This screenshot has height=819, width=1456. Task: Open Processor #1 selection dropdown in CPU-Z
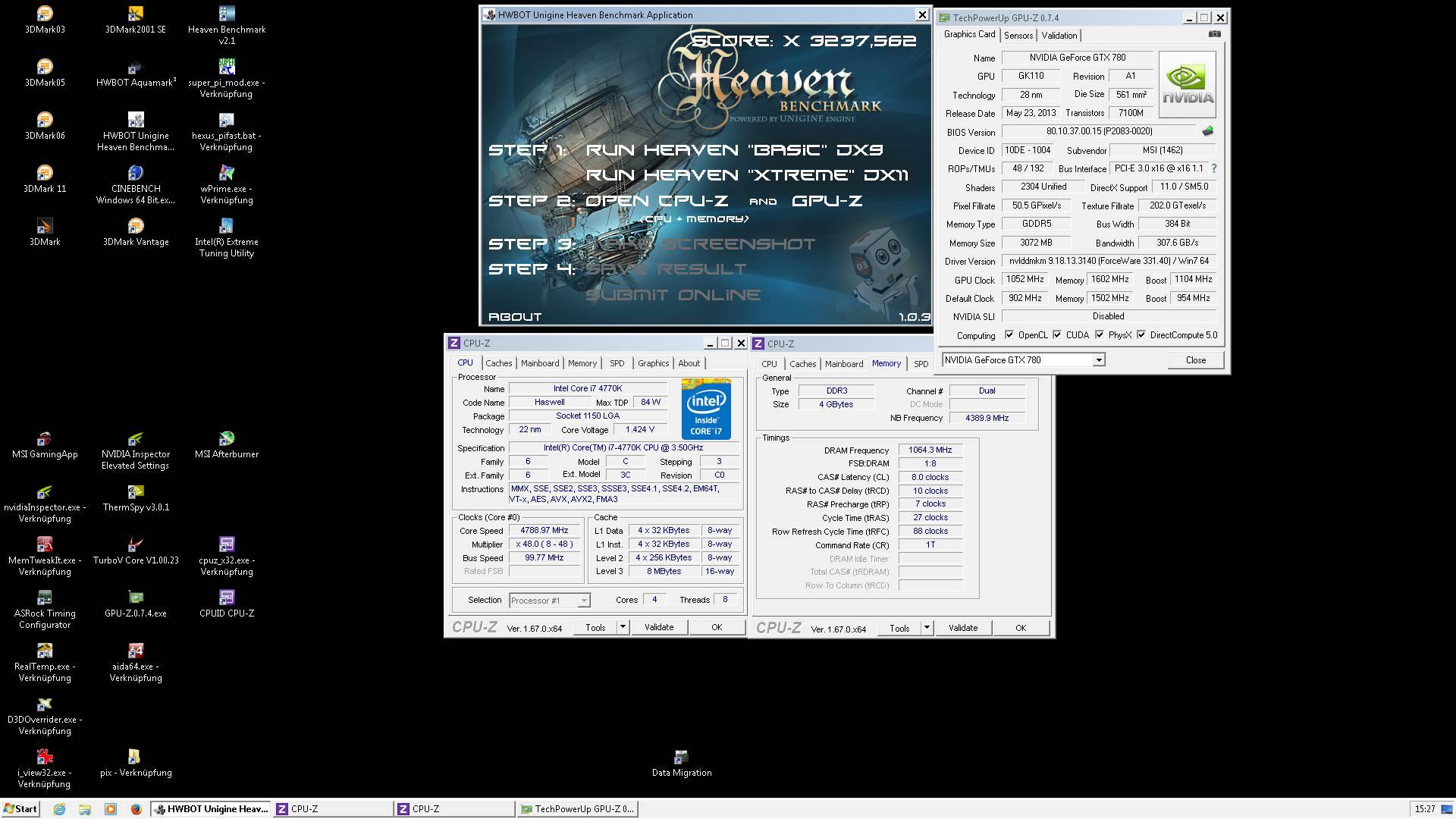(x=583, y=601)
